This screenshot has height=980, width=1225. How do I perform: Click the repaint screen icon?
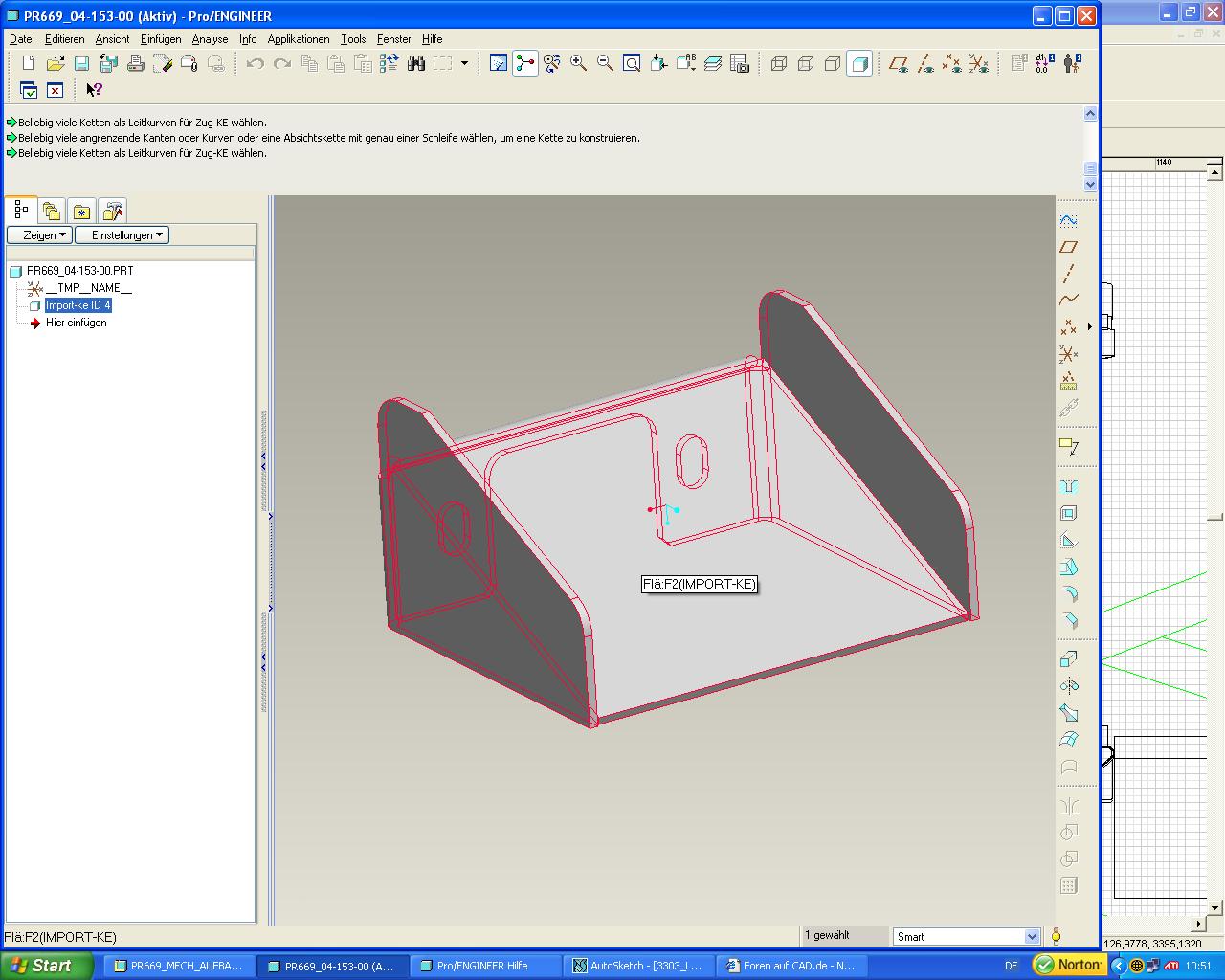(498, 63)
